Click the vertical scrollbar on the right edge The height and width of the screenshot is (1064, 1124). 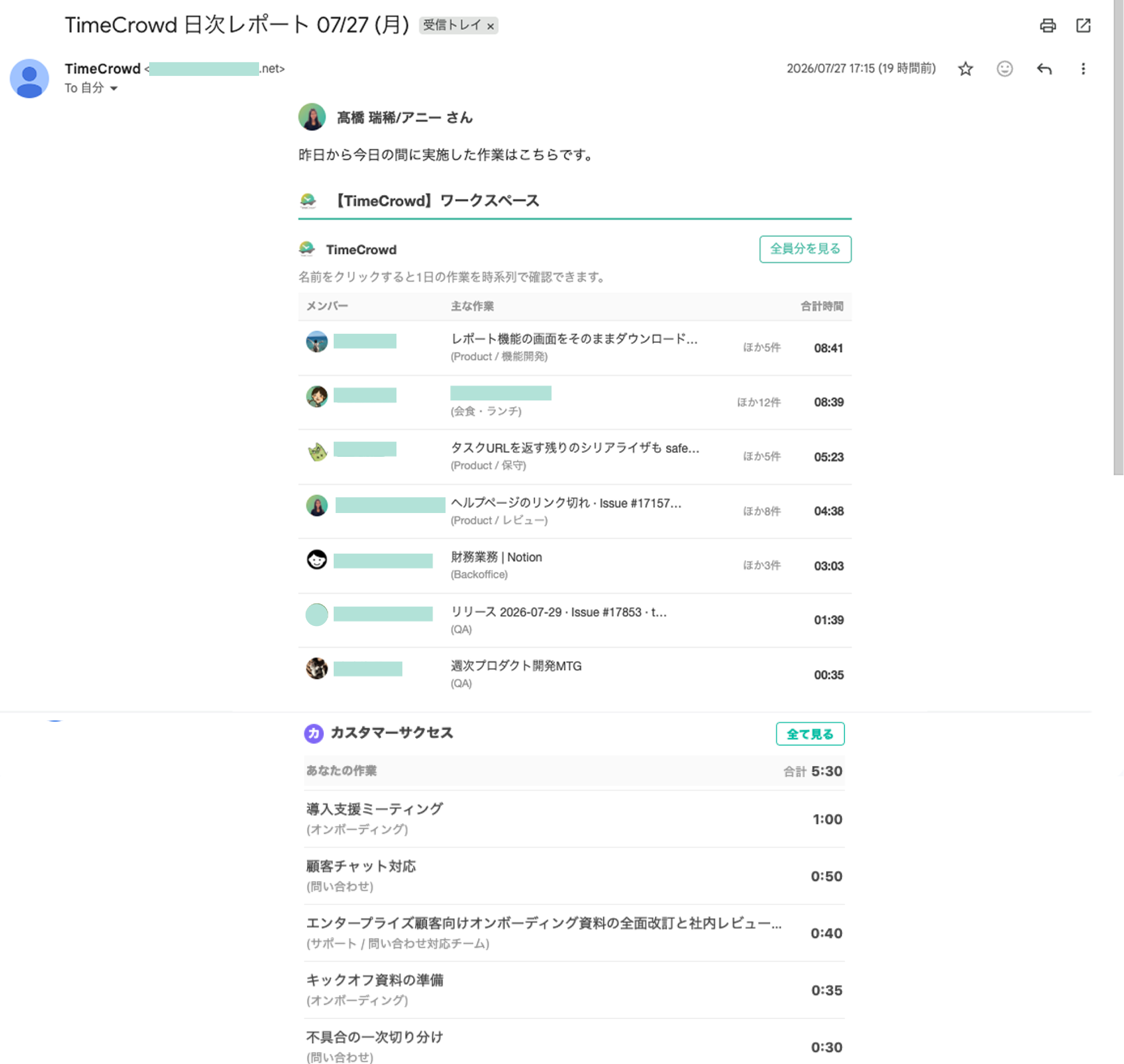click(x=1118, y=237)
